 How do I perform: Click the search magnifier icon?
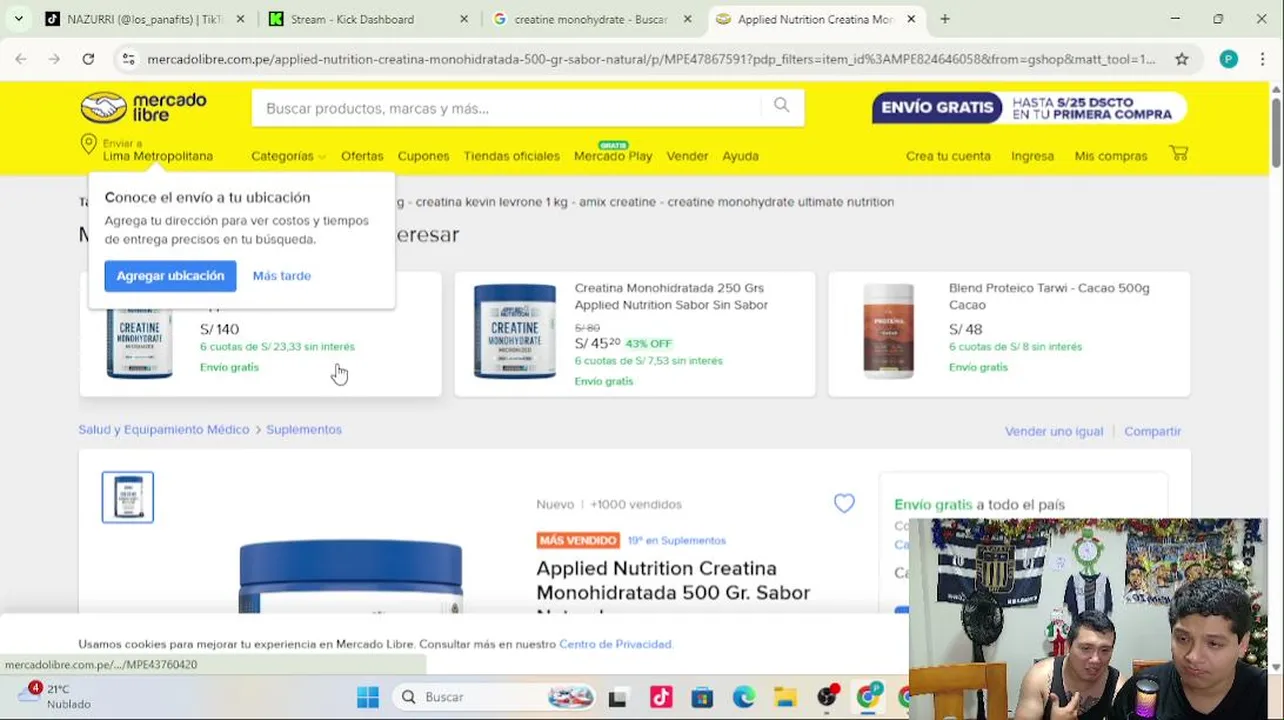point(781,105)
